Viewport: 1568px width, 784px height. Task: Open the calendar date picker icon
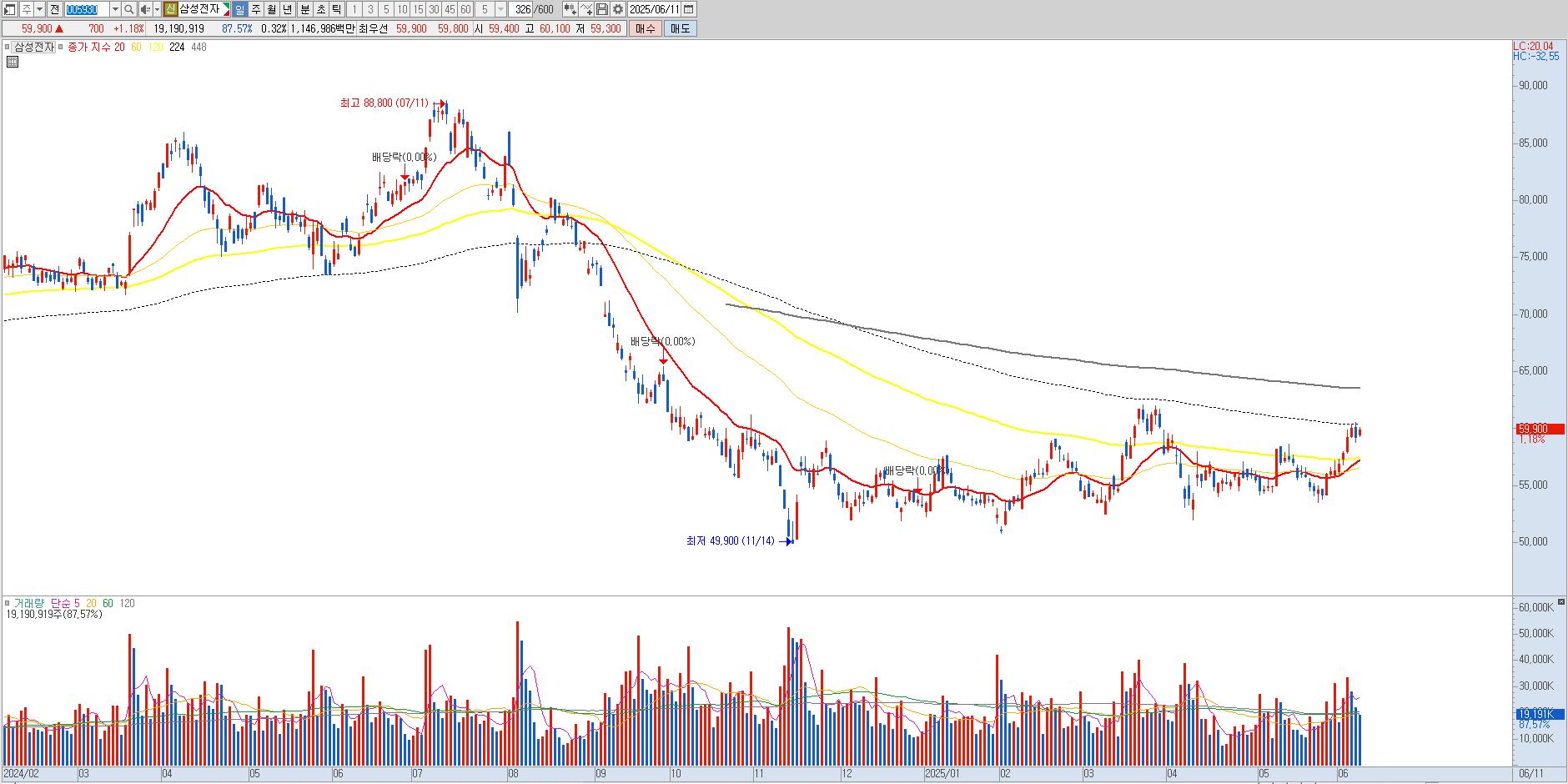point(689,9)
